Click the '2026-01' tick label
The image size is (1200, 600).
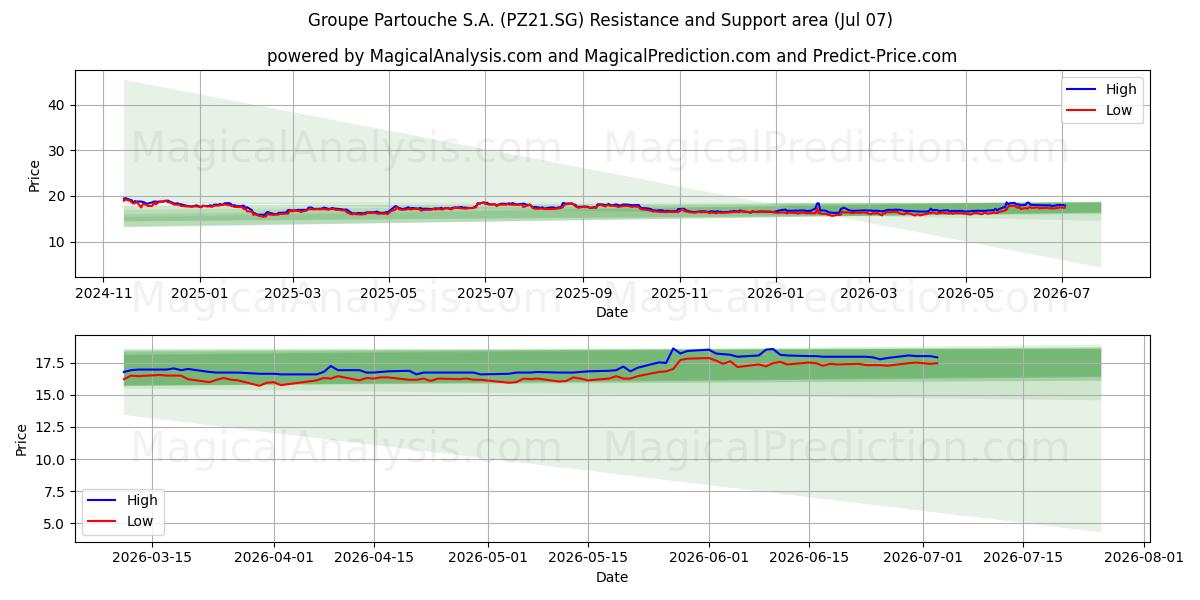pyautogui.click(x=776, y=293)
